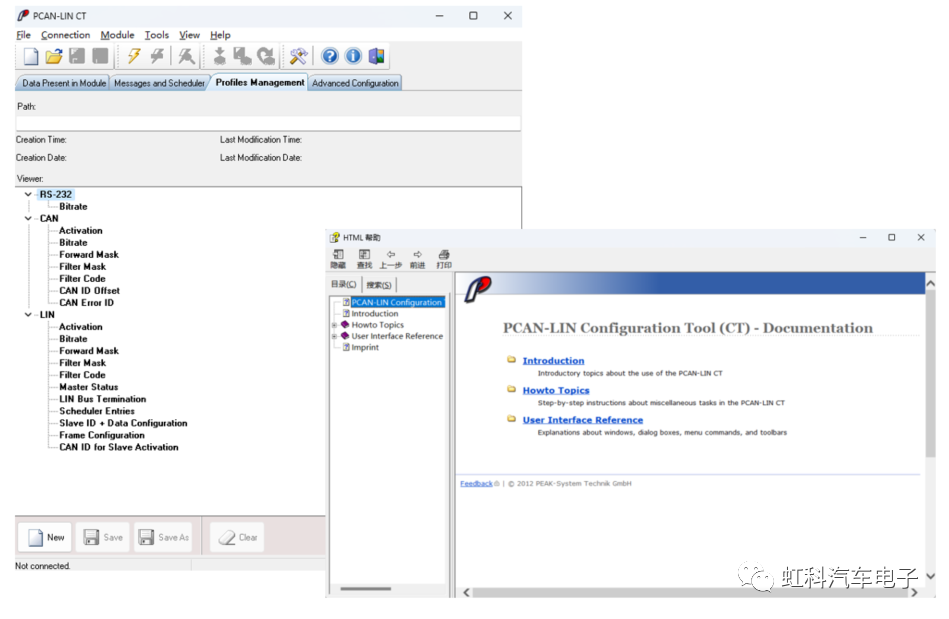949x619 pixels.
Task: Click the door-shaped Exit icon
Action: pos(376,56)
